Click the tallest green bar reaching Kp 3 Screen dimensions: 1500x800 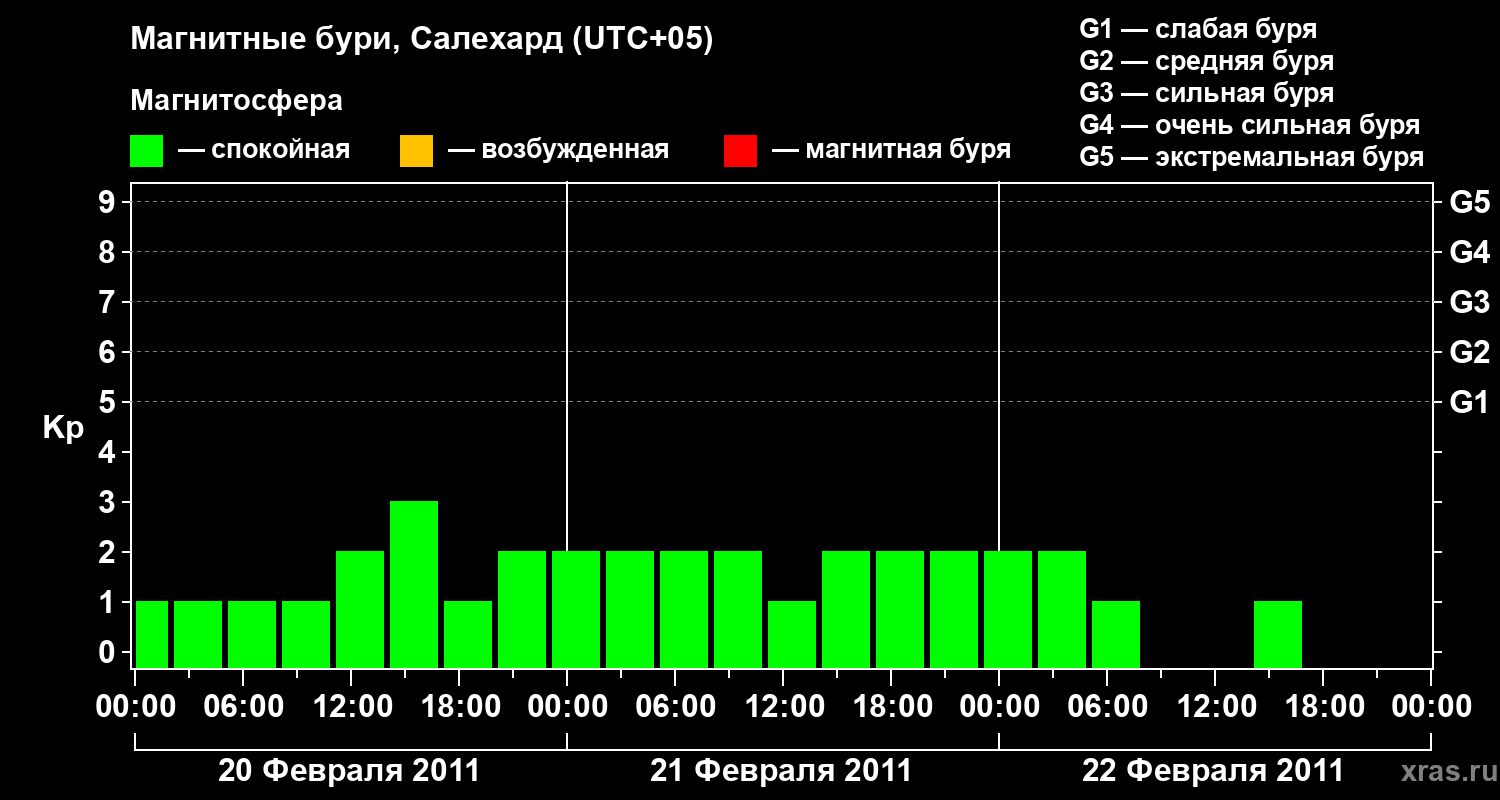pos(414,584)
